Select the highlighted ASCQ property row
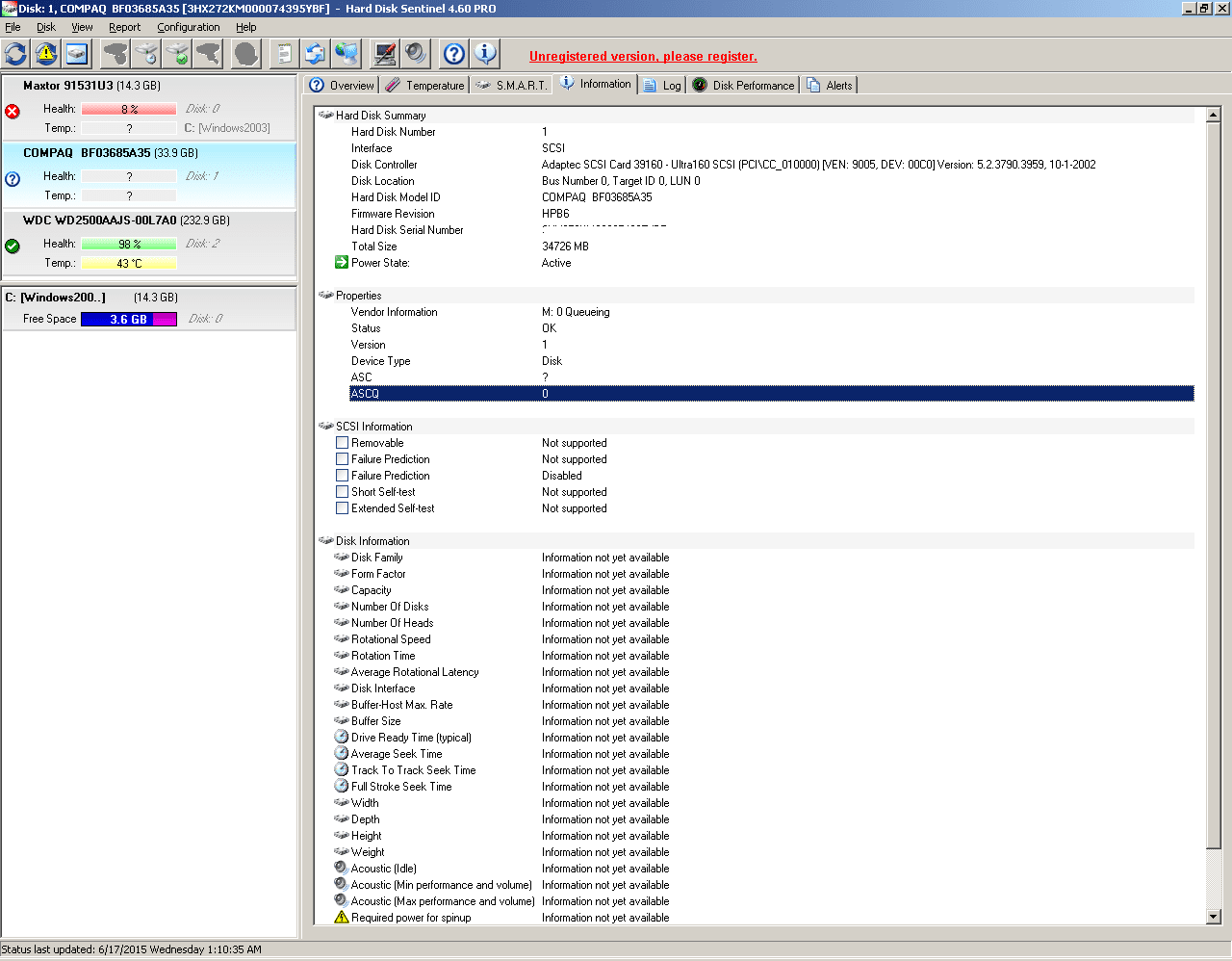The image size is (1232, 961). [772, 393]
